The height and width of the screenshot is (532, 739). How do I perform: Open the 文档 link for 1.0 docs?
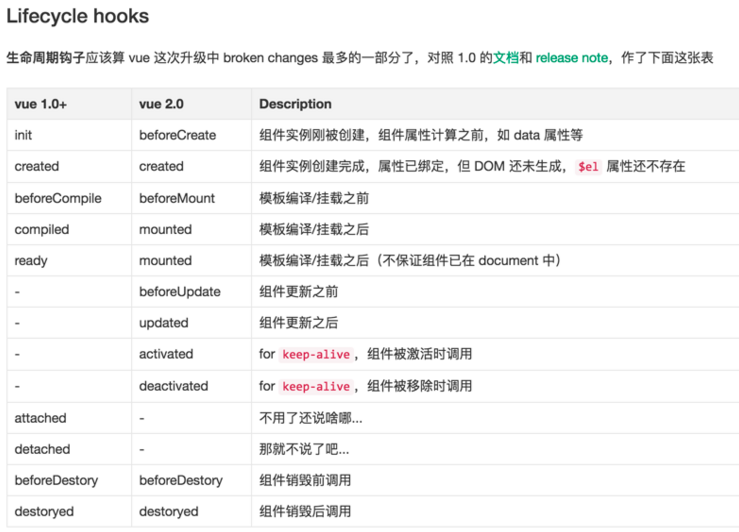[x=505, y=58]
